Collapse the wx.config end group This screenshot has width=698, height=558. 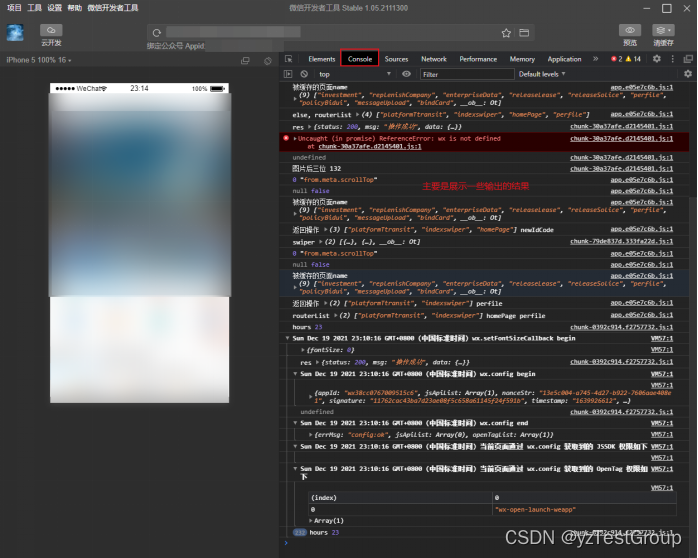tap(295, 423)
